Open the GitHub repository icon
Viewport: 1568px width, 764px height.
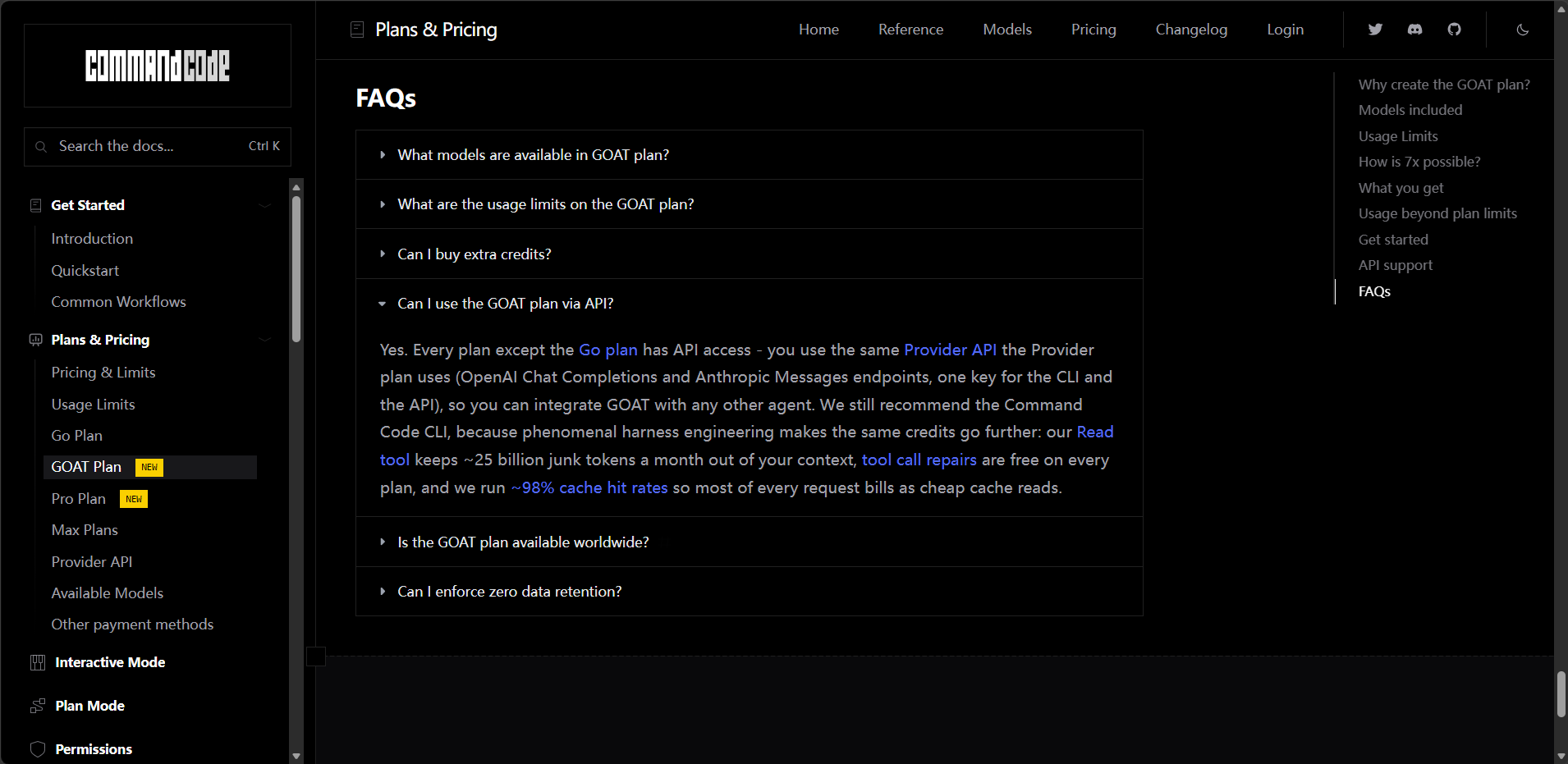point(1454,30)
